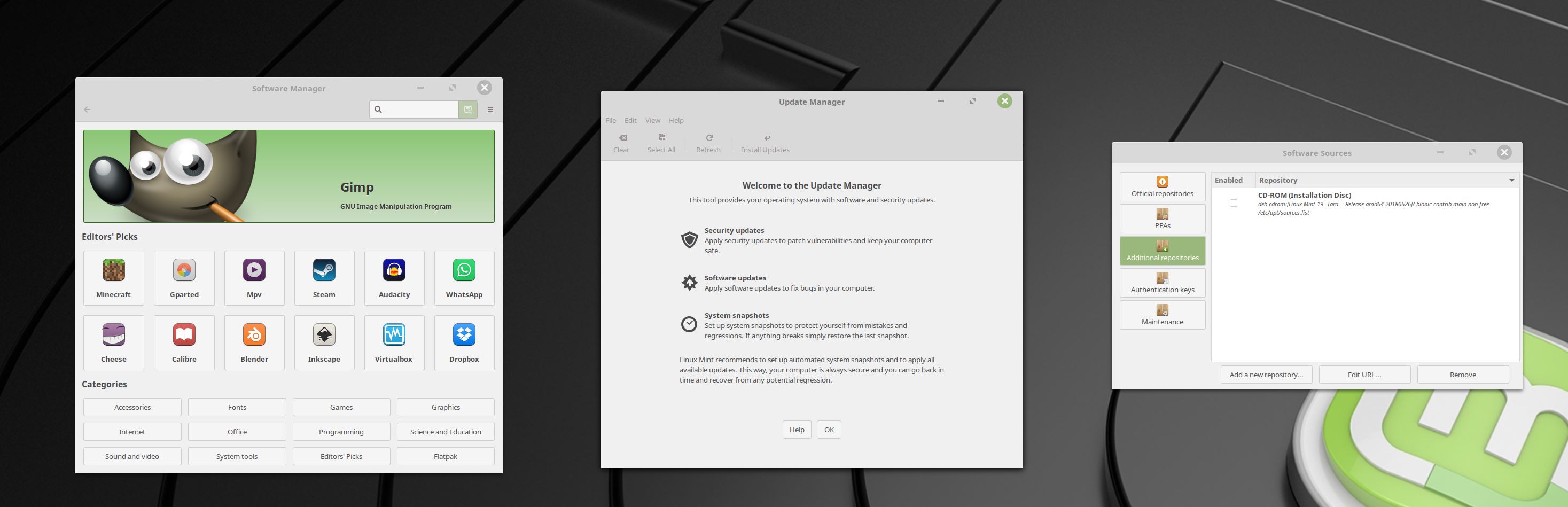Toggle the installed apps filter button
1568x507 pixels.
pos(468,110)
